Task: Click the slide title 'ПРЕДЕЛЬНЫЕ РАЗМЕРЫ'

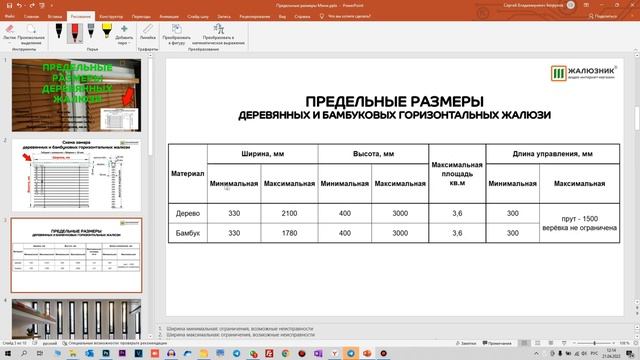Action: [394, 101]
